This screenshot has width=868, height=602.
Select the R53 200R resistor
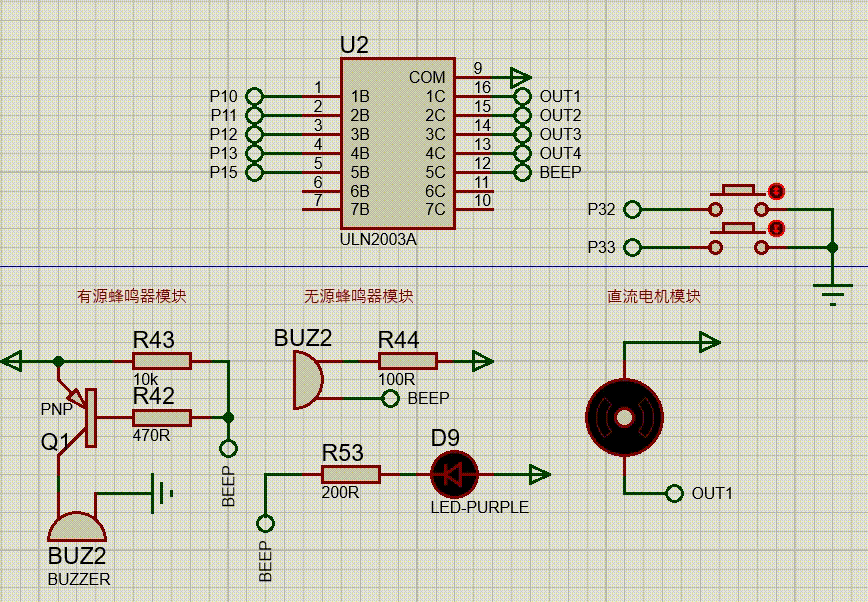pos(350,474)
